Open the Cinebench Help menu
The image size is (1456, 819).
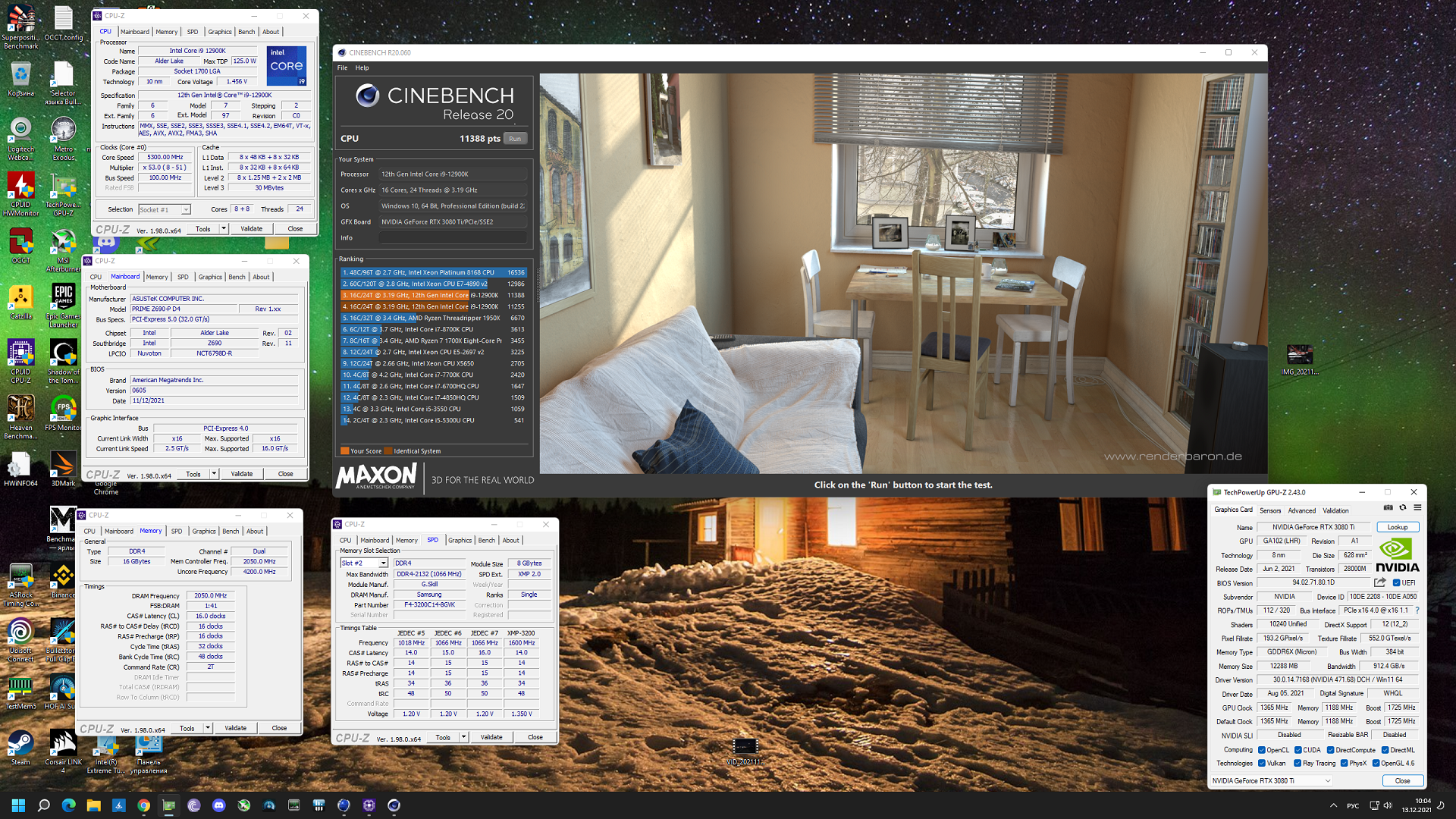click(362, 67)
